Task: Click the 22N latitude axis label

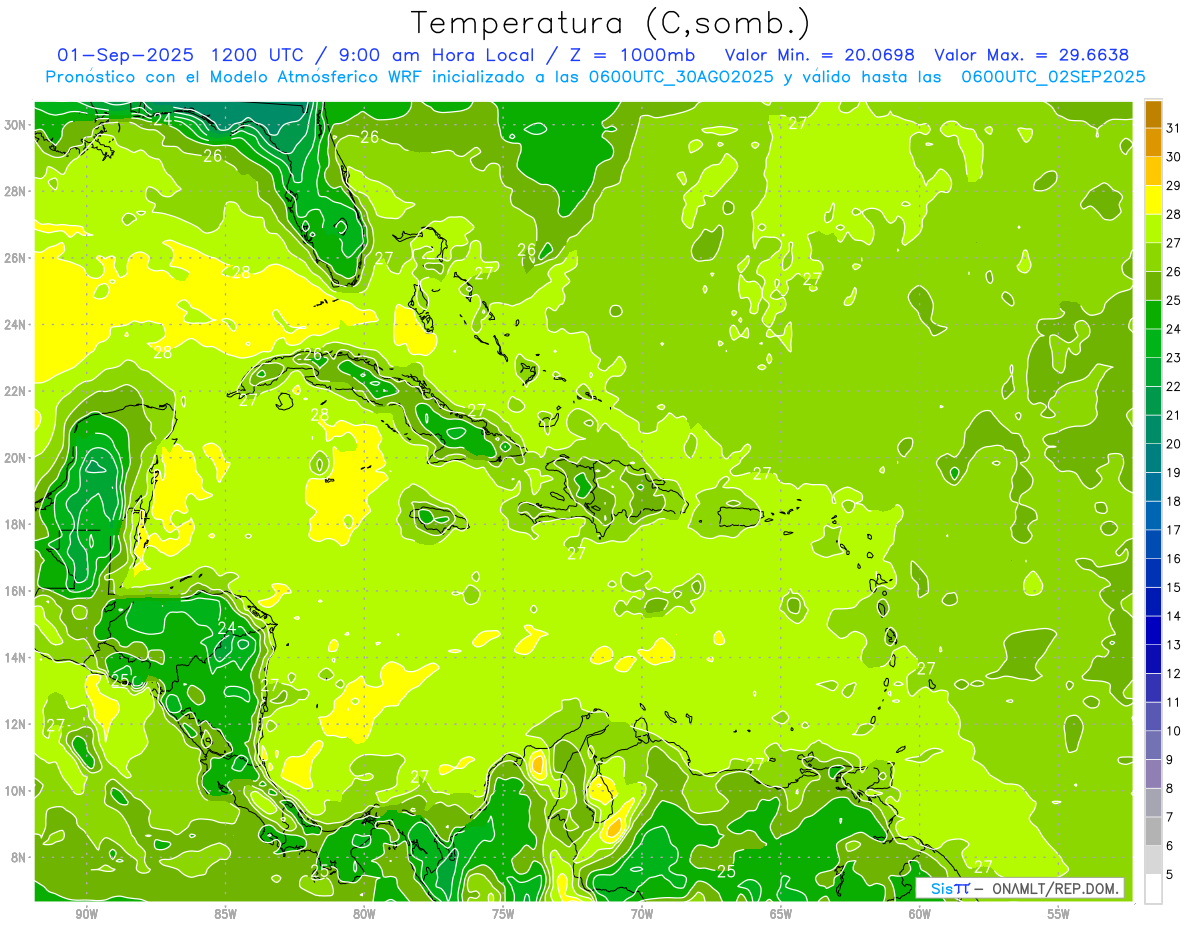Action: [x=16, y=391]
